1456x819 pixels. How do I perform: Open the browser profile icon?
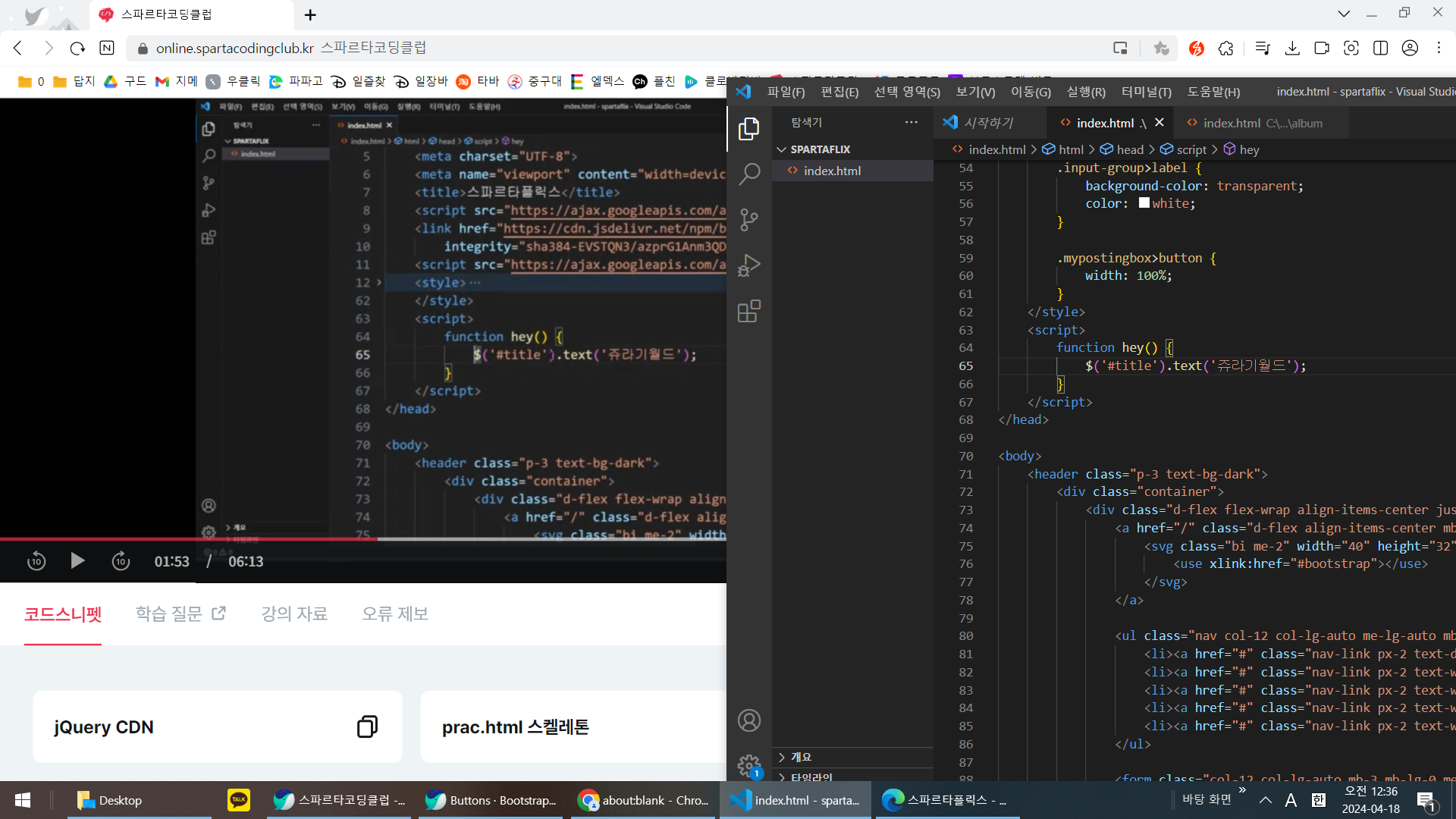click(x=1410, y=49)
